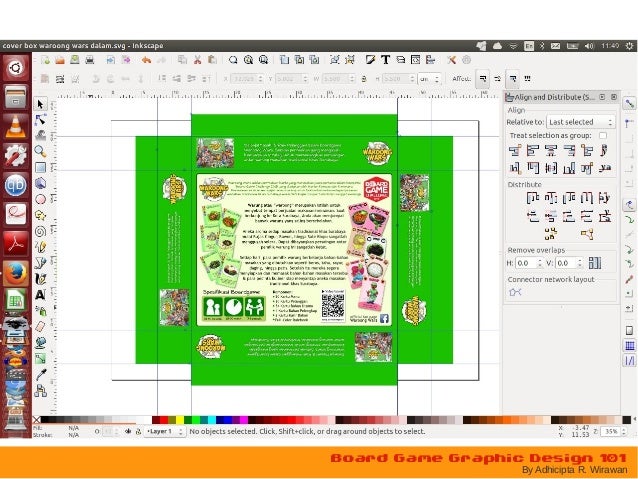Select the Gradient tool
Viewport: 638px width, 479px height.
pos(40,359)
